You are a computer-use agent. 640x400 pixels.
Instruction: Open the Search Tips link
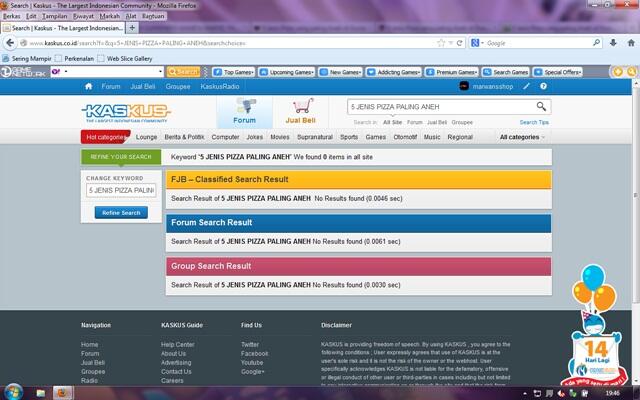pos(534,121)
